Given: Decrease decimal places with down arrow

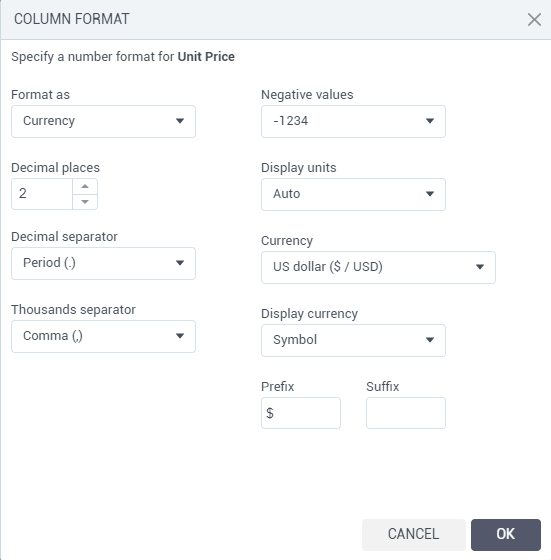Looking at the screenshot, I should tap(85, 202).
